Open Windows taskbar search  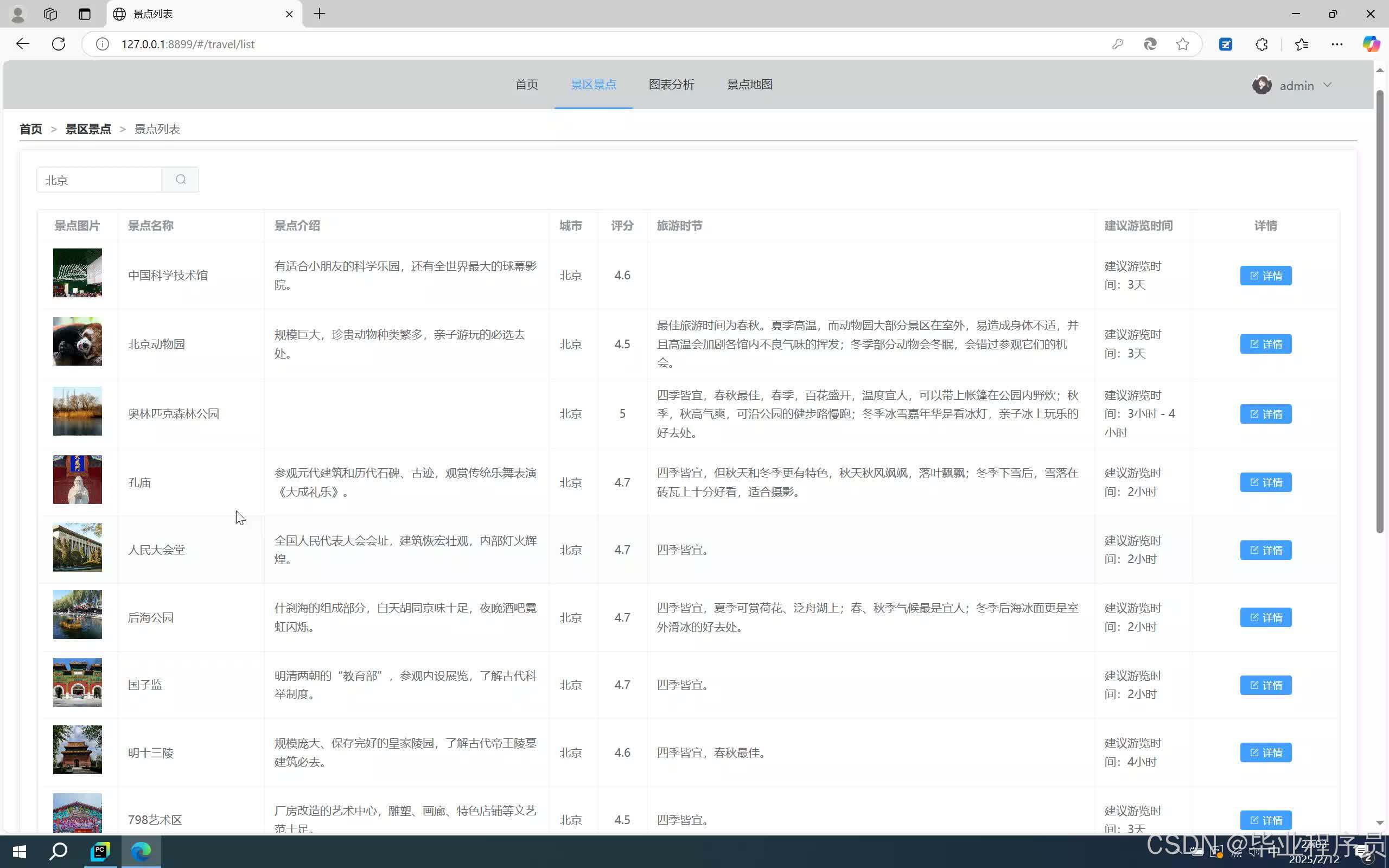pyautogui.click(x=59, y=851)
